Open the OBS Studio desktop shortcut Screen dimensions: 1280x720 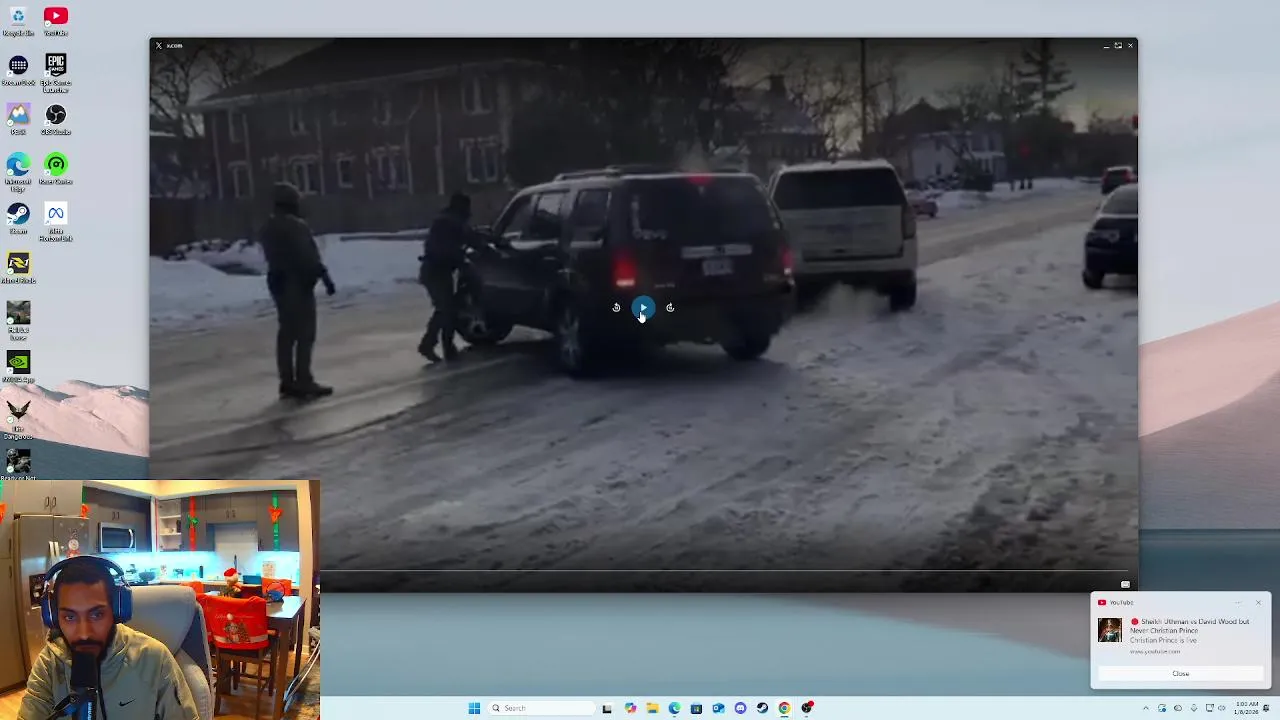coord(56,120)
